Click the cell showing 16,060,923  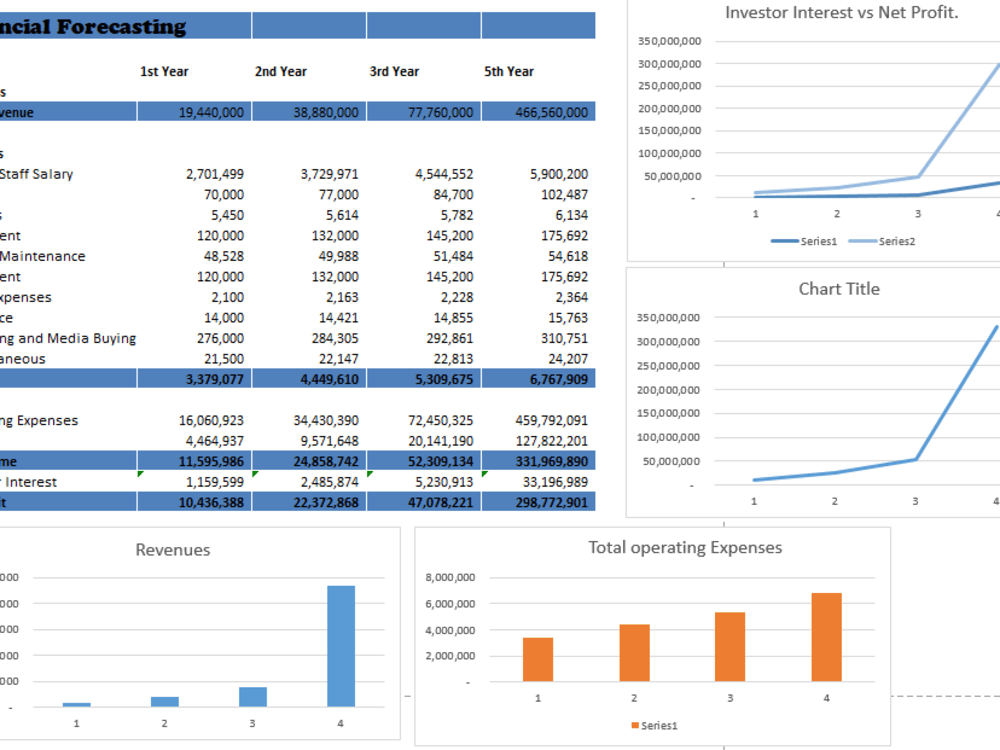[x=211, y=421]
